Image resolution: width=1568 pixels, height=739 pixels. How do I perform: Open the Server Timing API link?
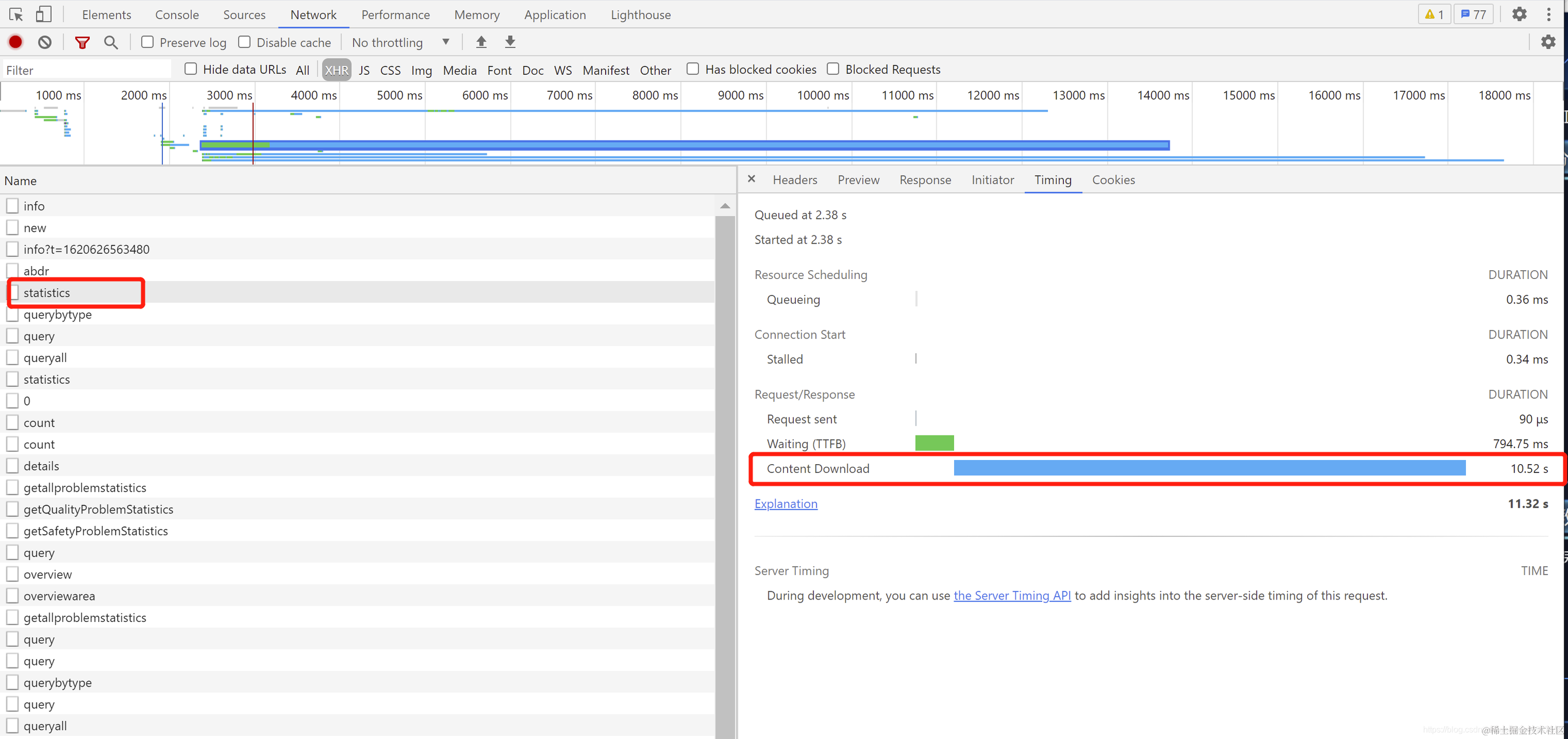(1012, 596)
